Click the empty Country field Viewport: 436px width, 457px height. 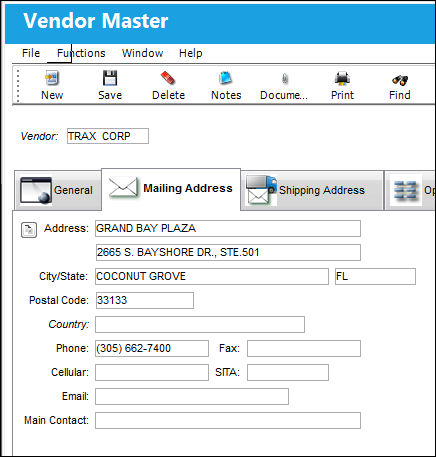(200, 324)
